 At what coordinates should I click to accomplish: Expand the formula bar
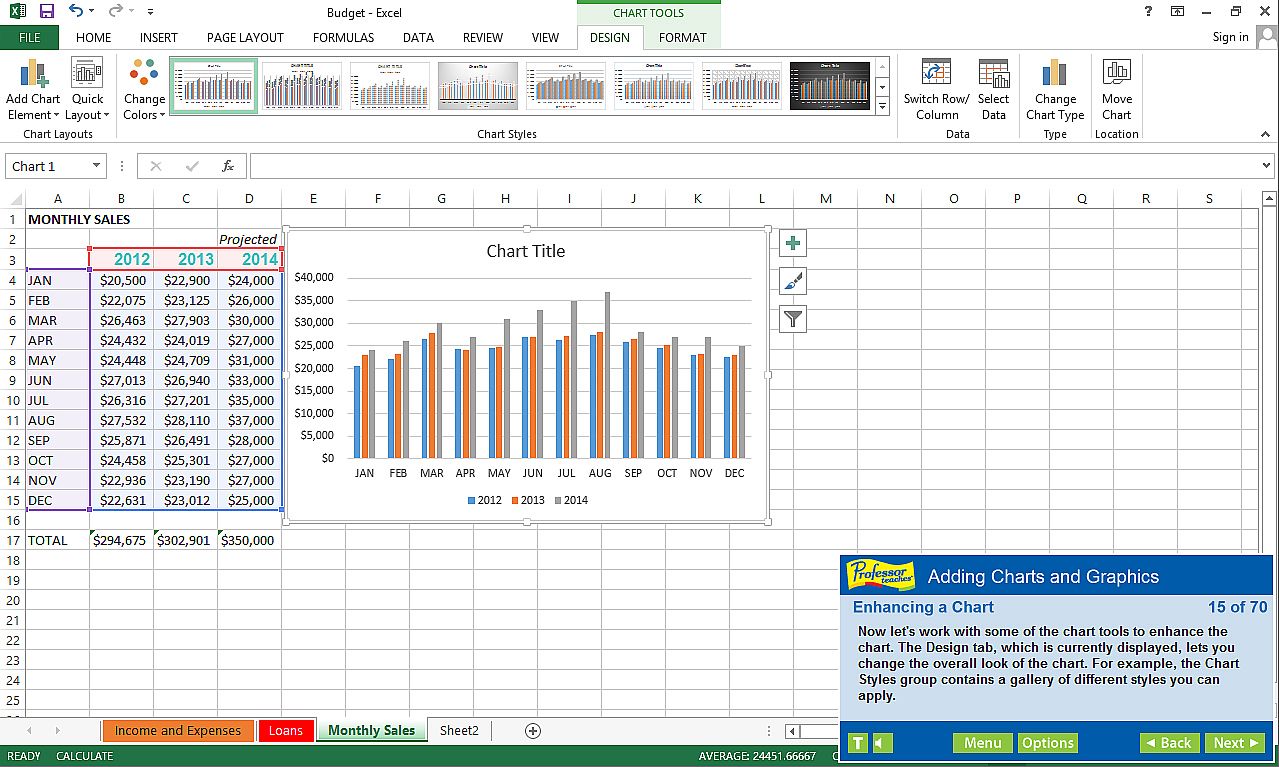tap(1266, 166)
